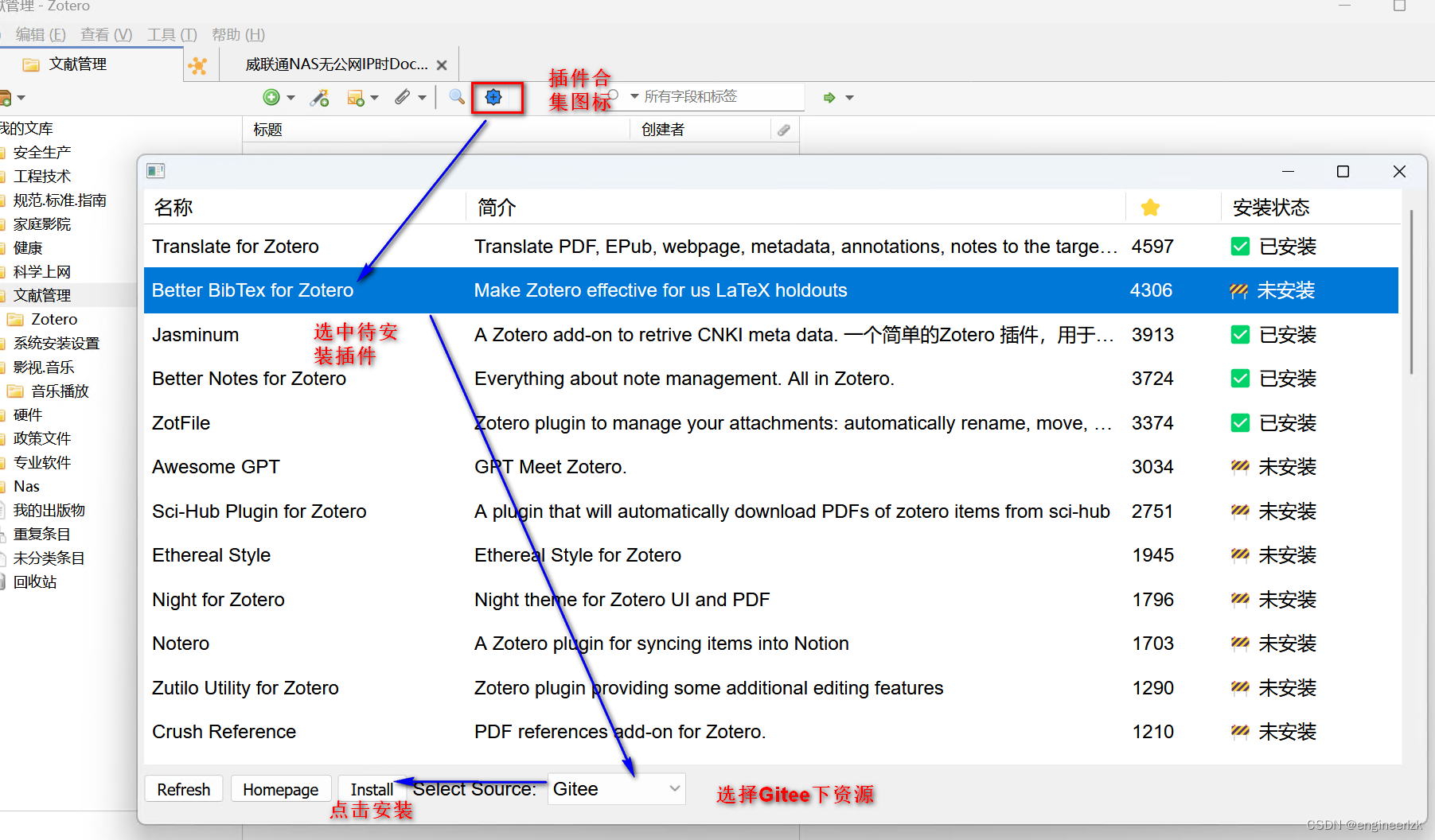Expand the New Item dropdown arrow
The image size is (1435, 840).
[x=291, y=98]
